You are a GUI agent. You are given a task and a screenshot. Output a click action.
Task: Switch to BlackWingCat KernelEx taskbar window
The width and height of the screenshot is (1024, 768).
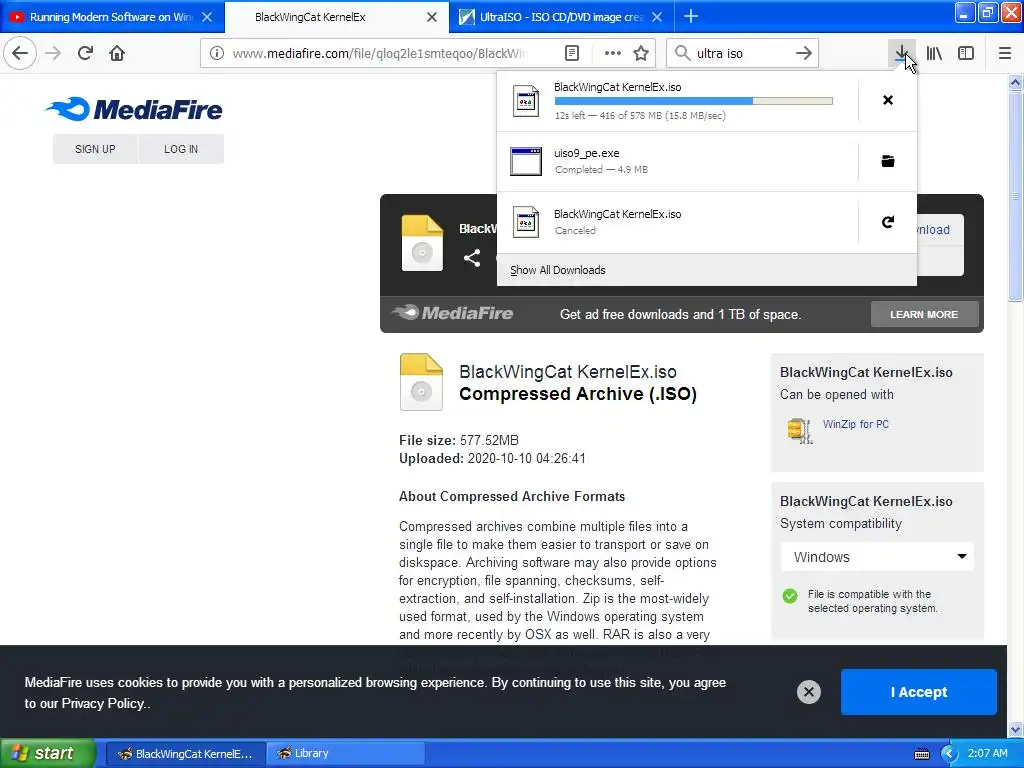coord(185,754)
